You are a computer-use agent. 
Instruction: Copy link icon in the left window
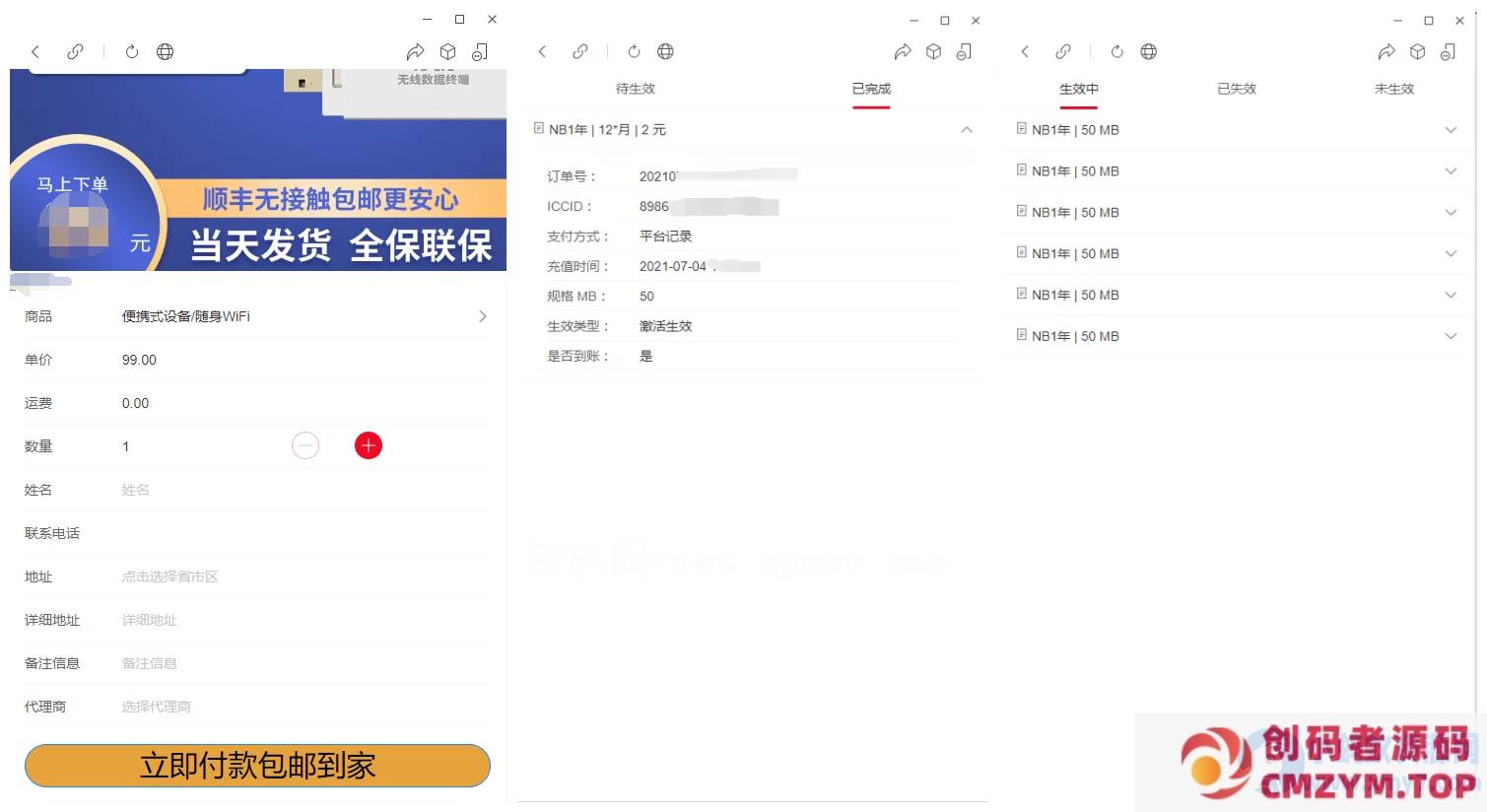pyautogui.click(x=75, y=52)
